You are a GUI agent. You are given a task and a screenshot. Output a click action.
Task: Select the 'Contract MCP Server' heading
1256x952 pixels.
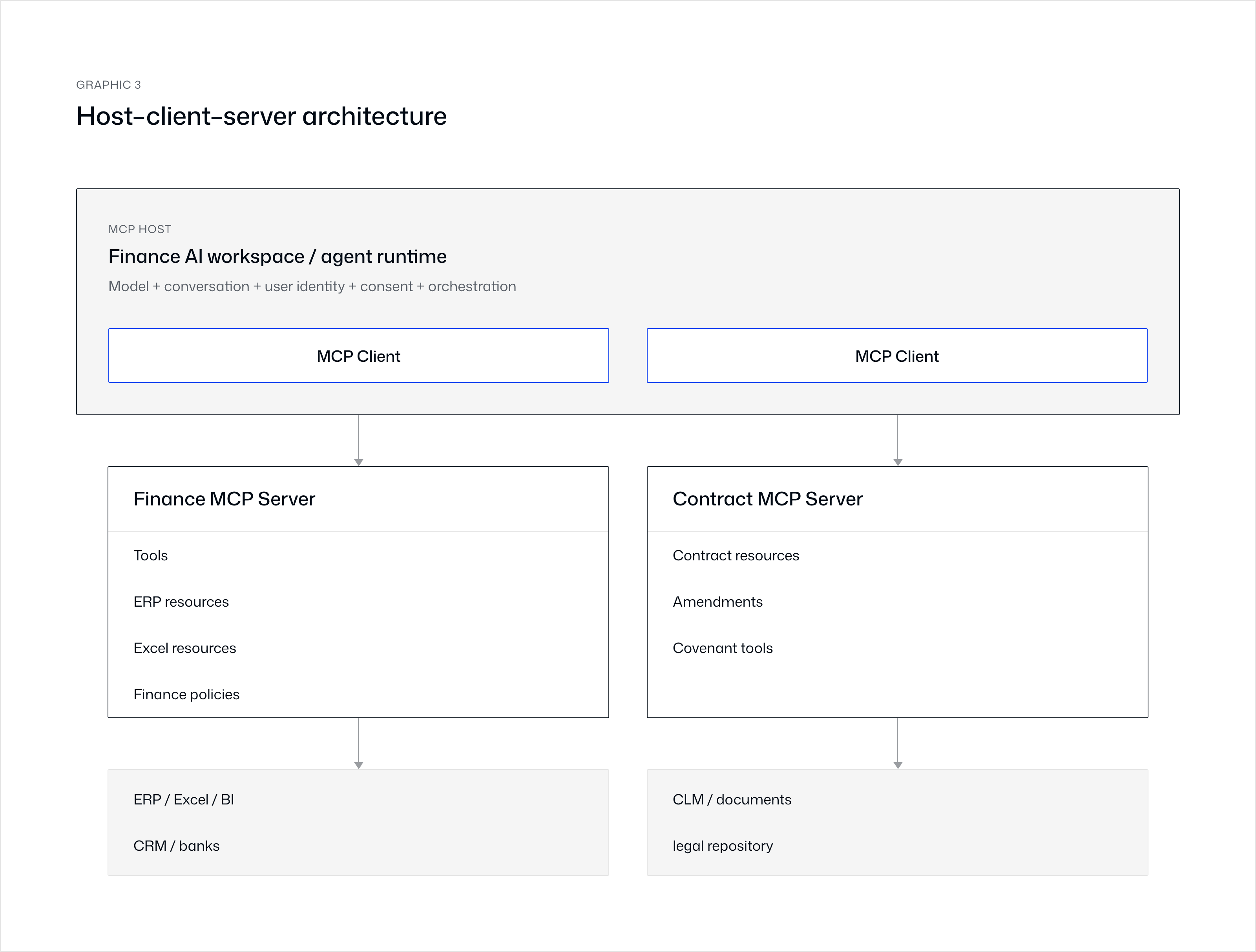pos(768,499)
